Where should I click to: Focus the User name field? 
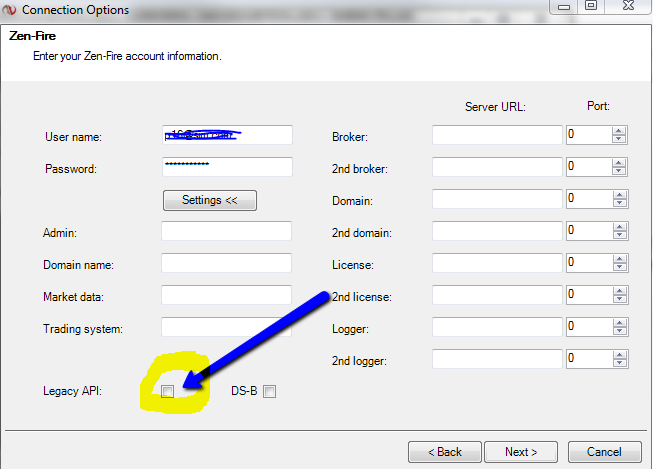227,135
